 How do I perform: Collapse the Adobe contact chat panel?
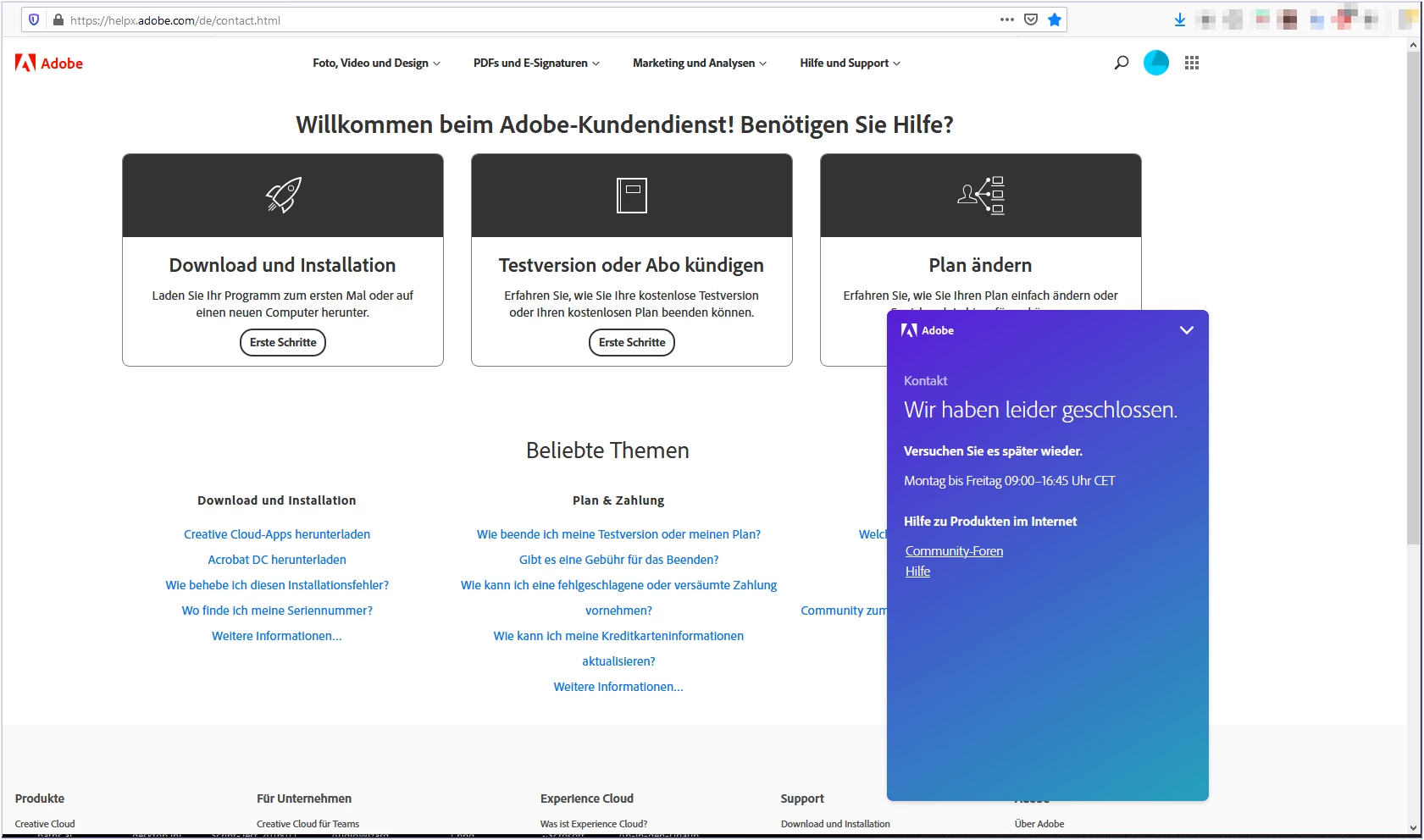[1187, 330]
